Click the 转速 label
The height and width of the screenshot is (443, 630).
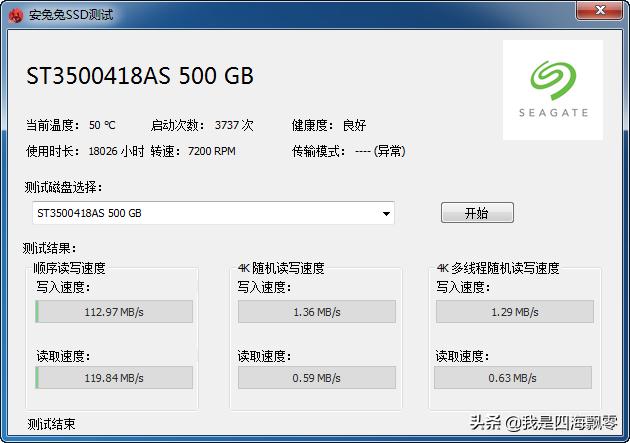click(164, 151)
